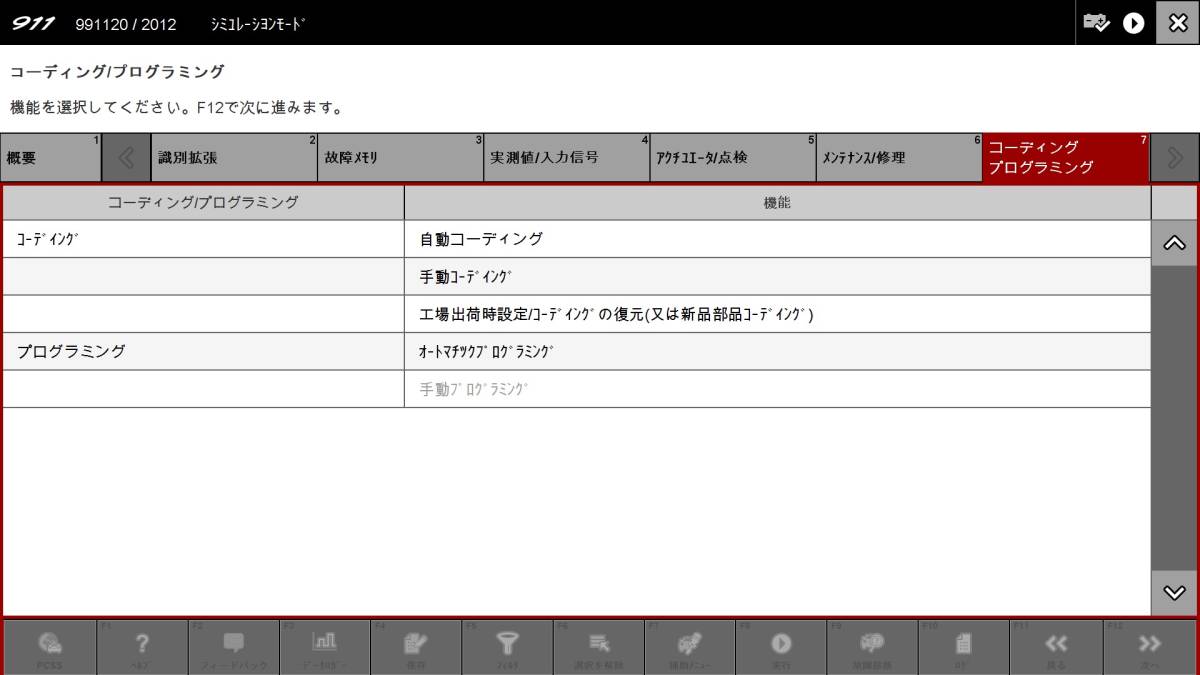Open Help via the F1 question mark icon

(x=142, y=645)
